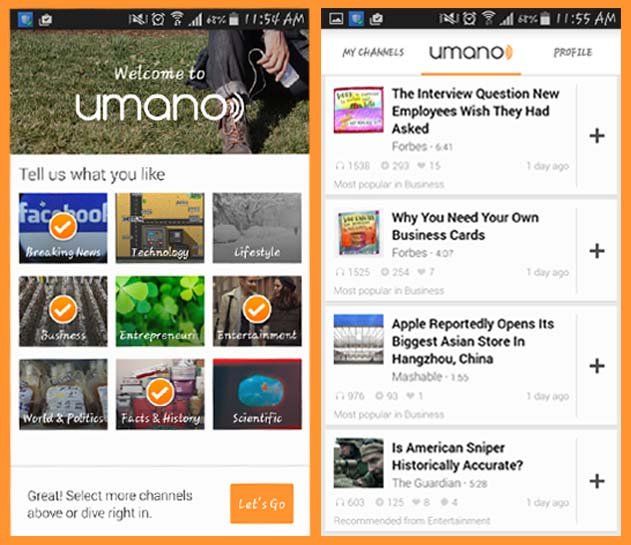Tap the Let's Go button
The image size is (631, 545).
coord(262,504)
